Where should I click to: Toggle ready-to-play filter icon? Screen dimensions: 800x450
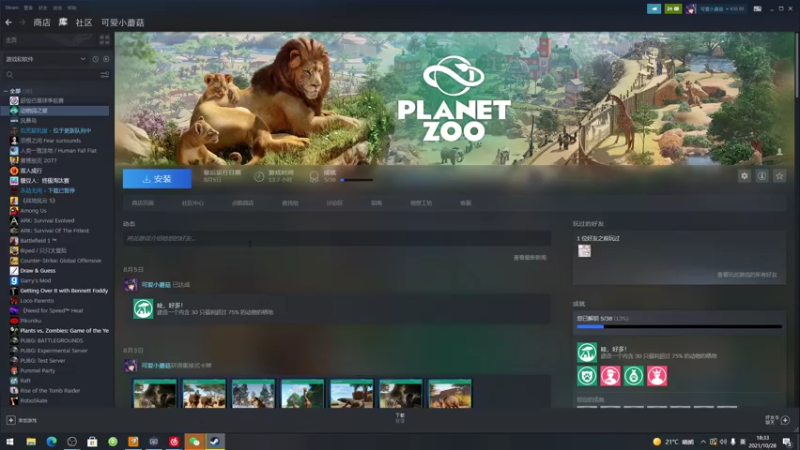106,59
